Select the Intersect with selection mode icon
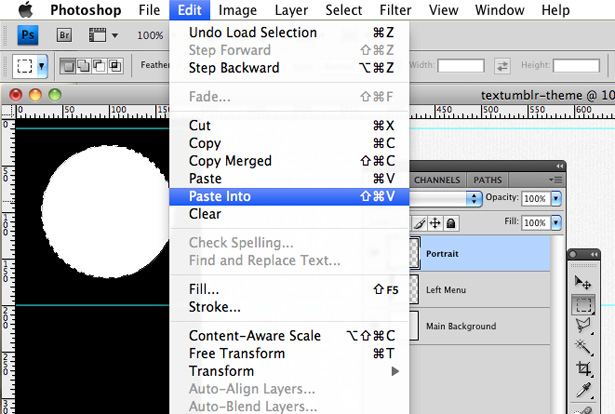Image resolution: width=615 pixels, height=414 pixels. (x=115, y=66)
